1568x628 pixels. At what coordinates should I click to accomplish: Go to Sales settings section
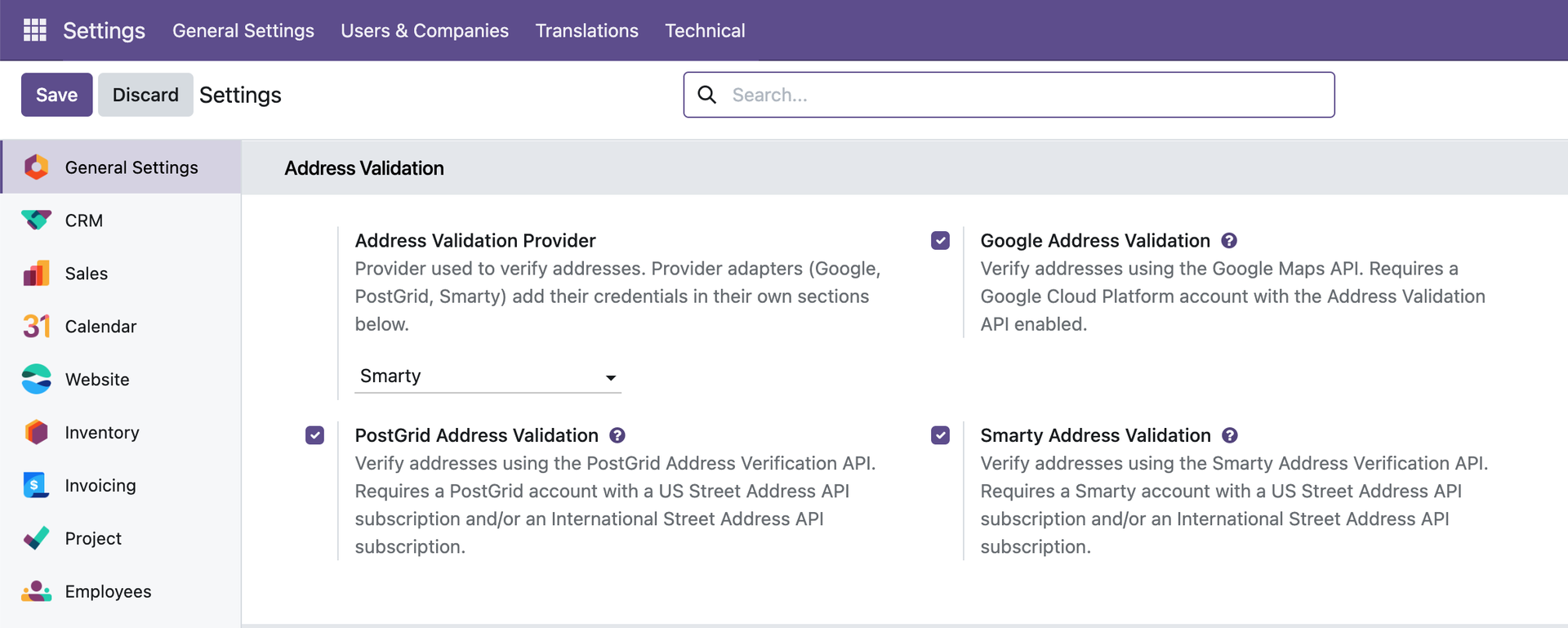pos(121,274)
